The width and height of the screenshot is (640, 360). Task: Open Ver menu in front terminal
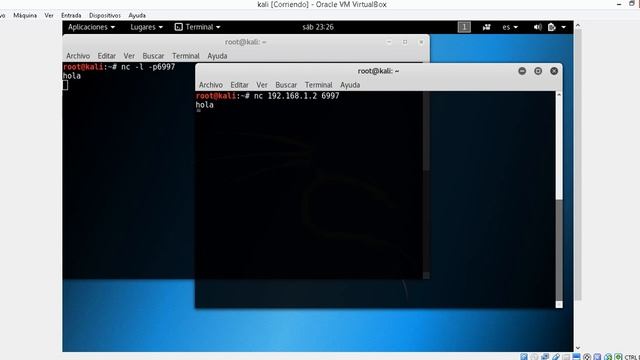262,85
